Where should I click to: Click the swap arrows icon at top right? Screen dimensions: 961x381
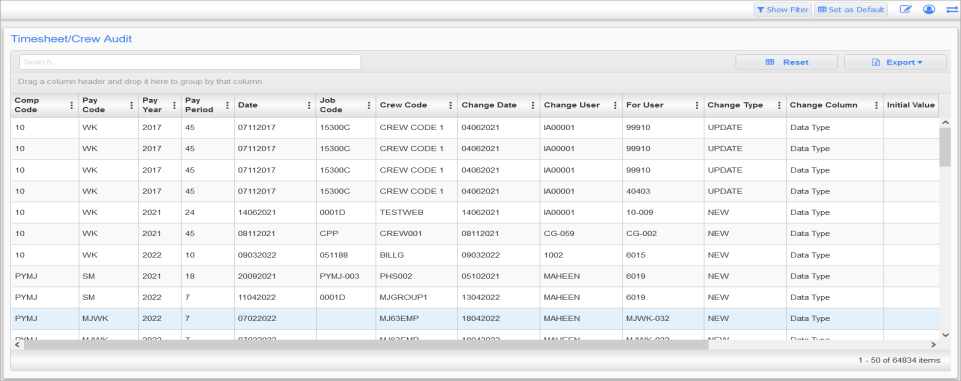pos(952,10)
